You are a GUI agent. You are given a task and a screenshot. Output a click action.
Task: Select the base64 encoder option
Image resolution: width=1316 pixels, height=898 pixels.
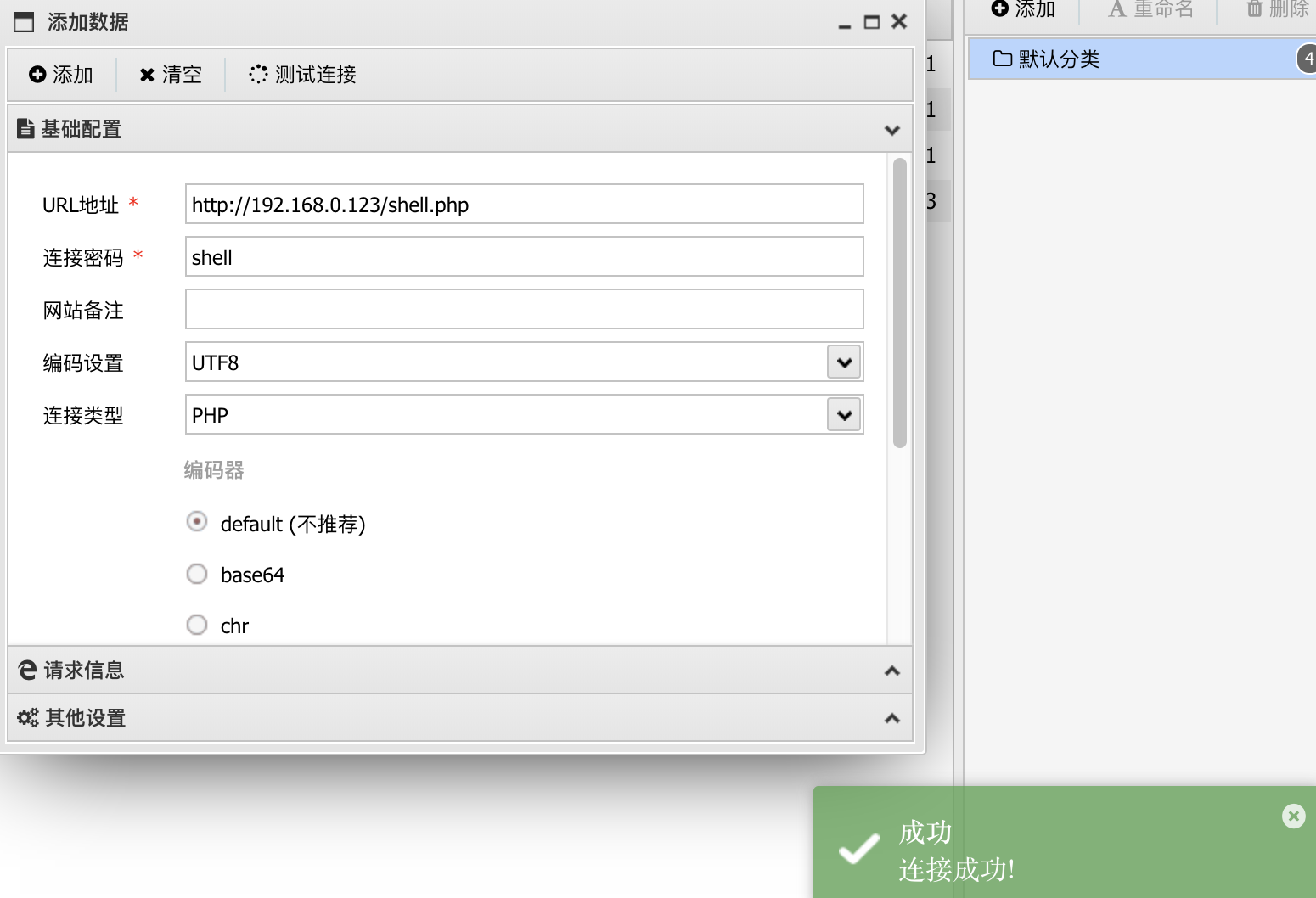(197, 575)
